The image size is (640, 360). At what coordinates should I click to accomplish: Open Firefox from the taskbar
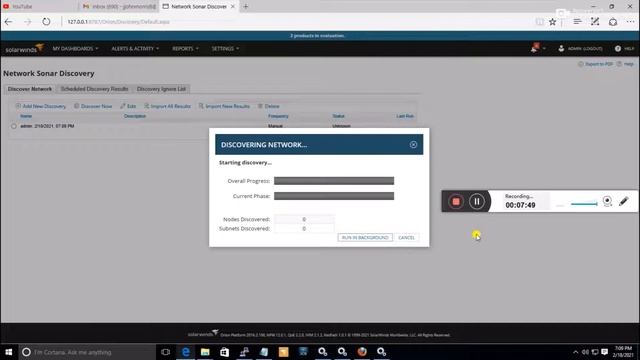tap(362, 352)
